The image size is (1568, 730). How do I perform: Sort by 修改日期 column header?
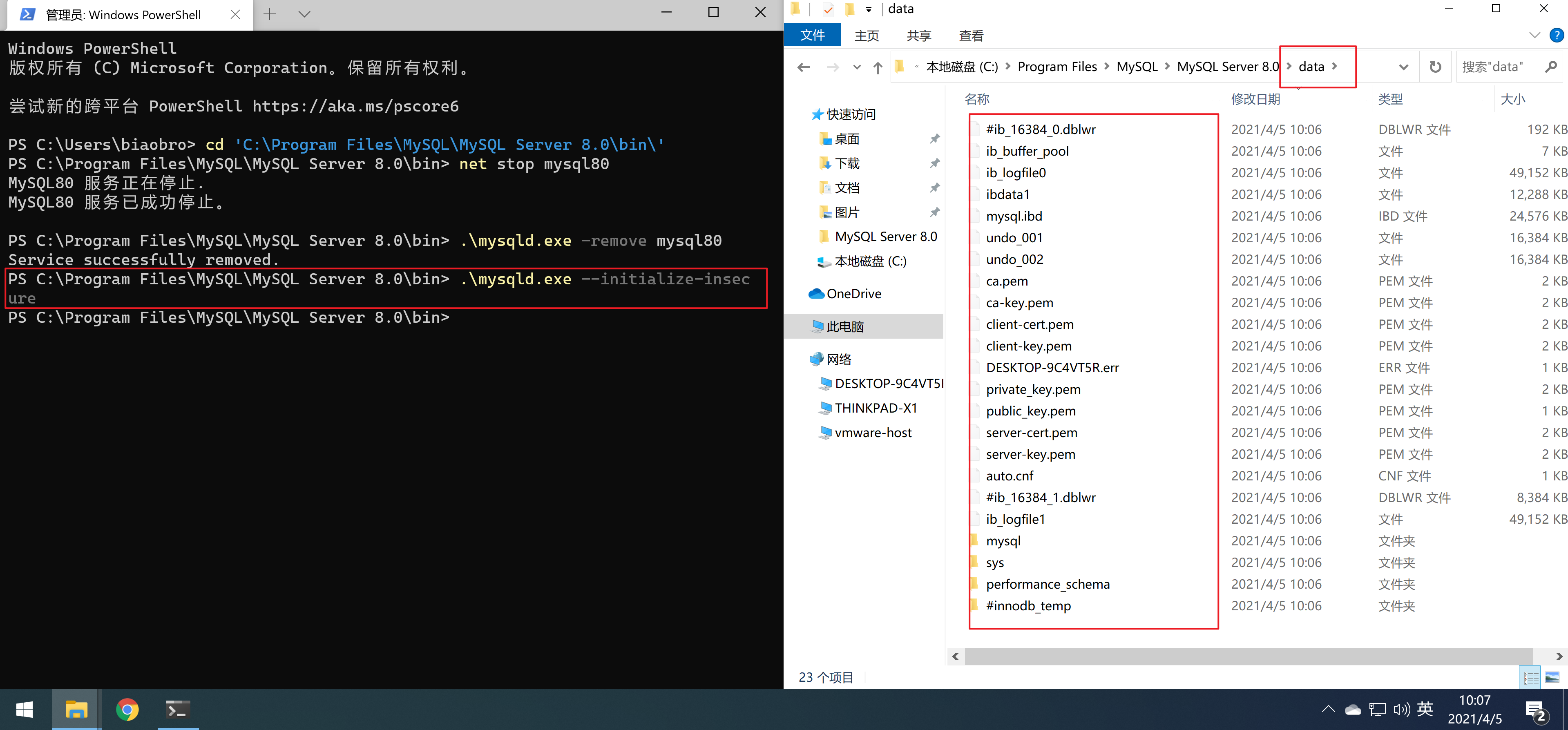pyautogui.click(x=1255, y=99)
